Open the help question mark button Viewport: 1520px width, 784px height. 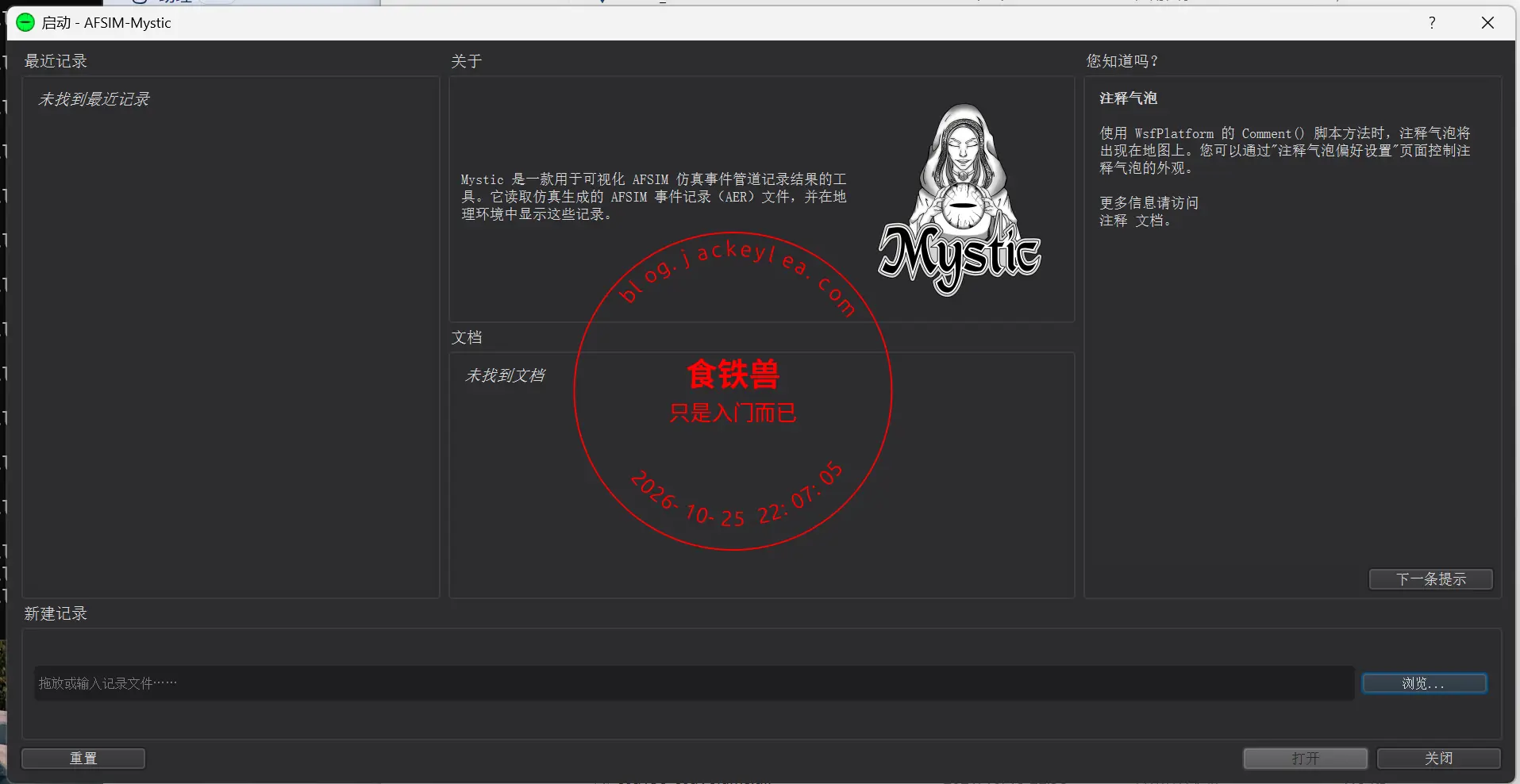coord(1432,22)
